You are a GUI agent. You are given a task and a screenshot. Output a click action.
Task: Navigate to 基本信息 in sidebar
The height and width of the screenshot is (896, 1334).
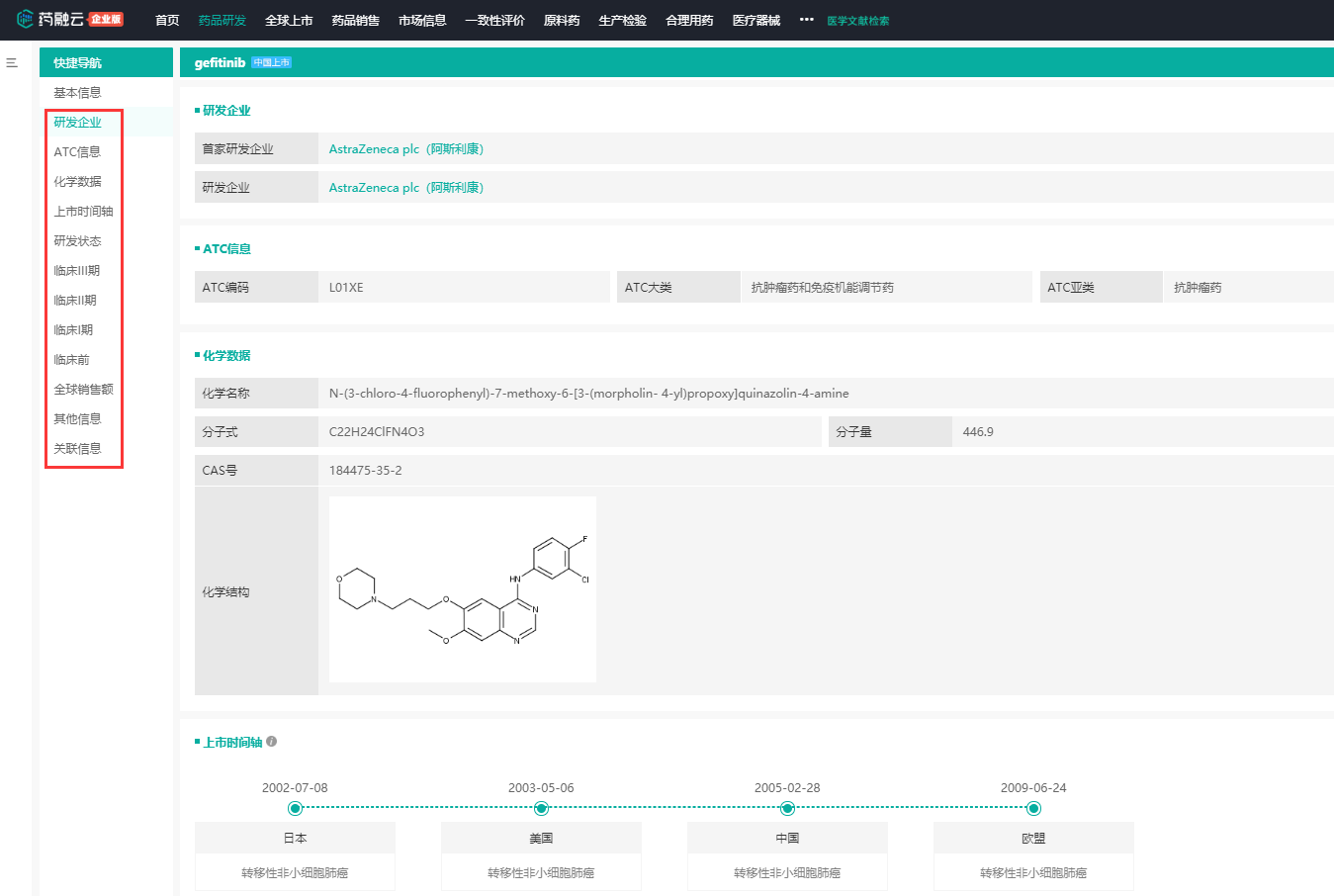coord(77,93)
